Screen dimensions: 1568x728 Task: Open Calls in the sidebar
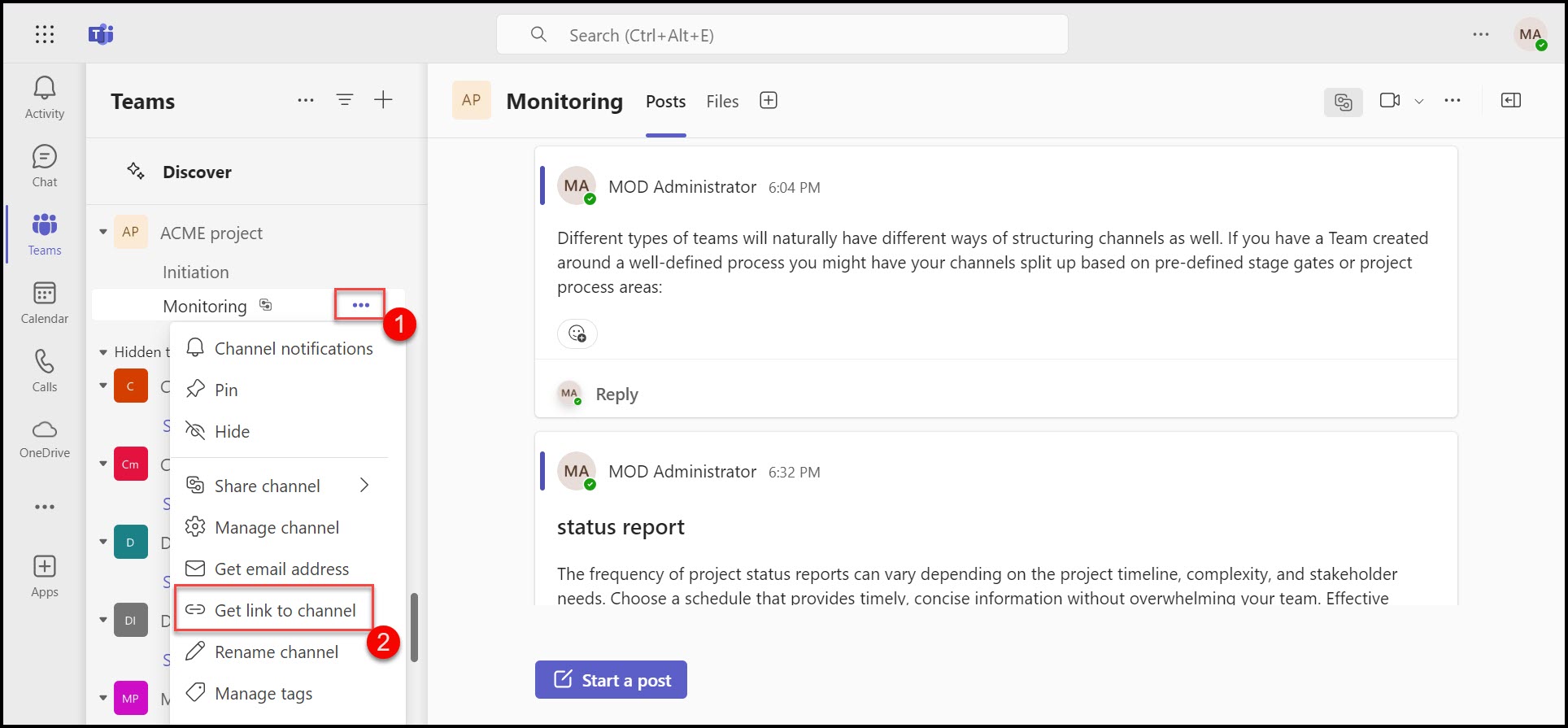[45, 370]
